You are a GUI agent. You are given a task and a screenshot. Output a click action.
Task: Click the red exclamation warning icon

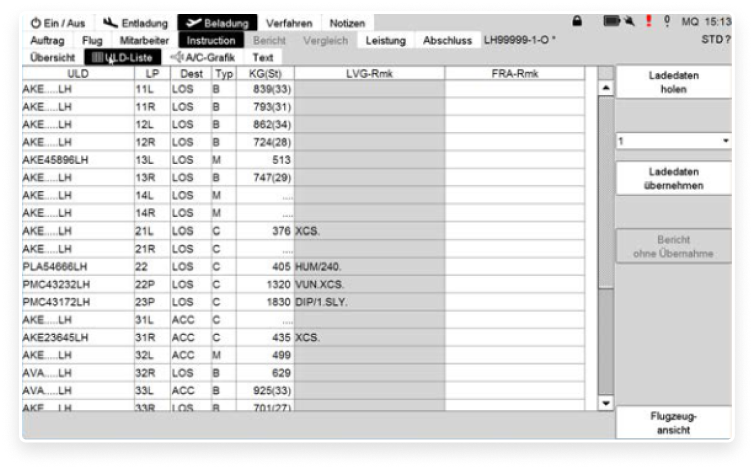click(x=647, y=21)
